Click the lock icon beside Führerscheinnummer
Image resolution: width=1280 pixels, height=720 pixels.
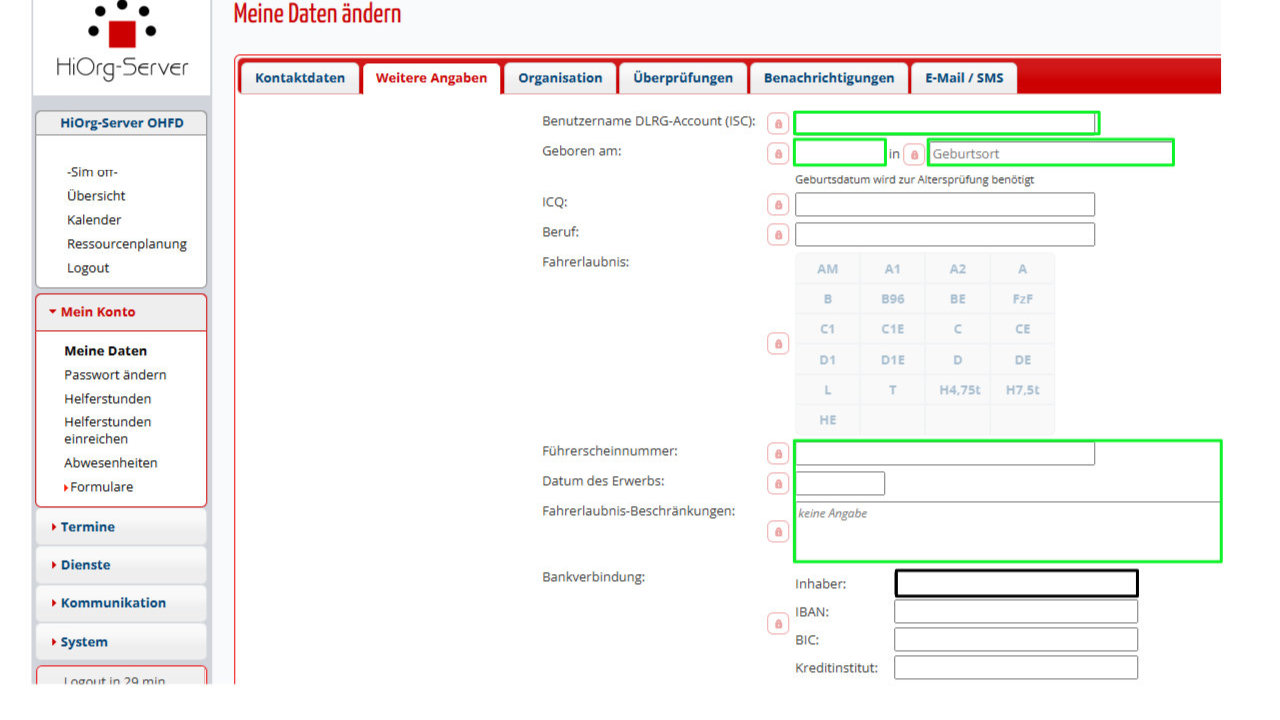coord(777,454)
